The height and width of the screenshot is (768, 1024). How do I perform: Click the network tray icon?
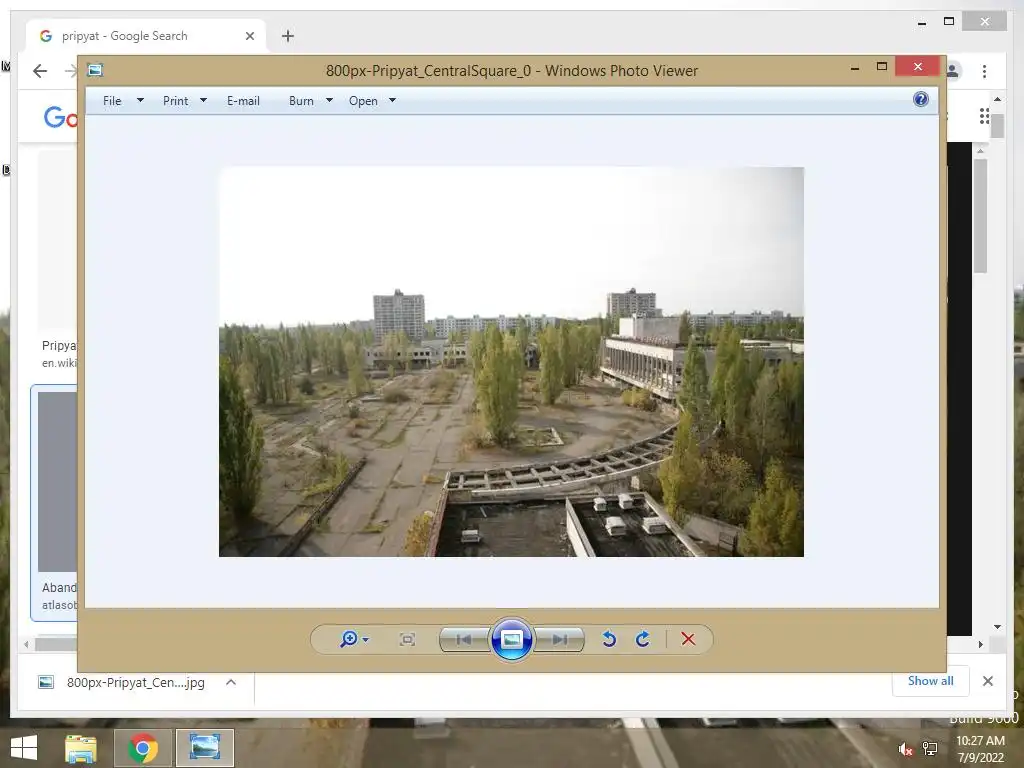click(930, 749)
